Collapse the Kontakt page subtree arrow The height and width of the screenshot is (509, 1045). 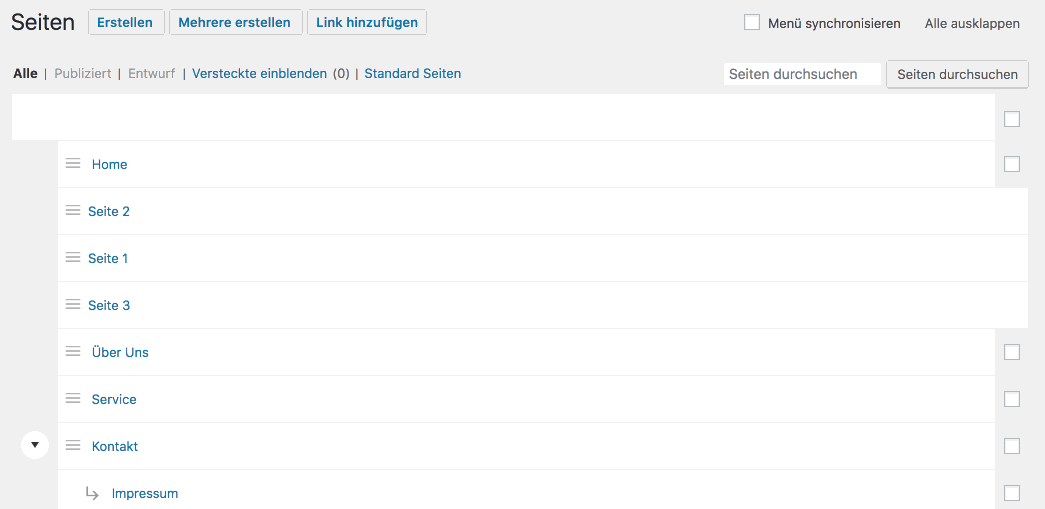pos(35,445)
